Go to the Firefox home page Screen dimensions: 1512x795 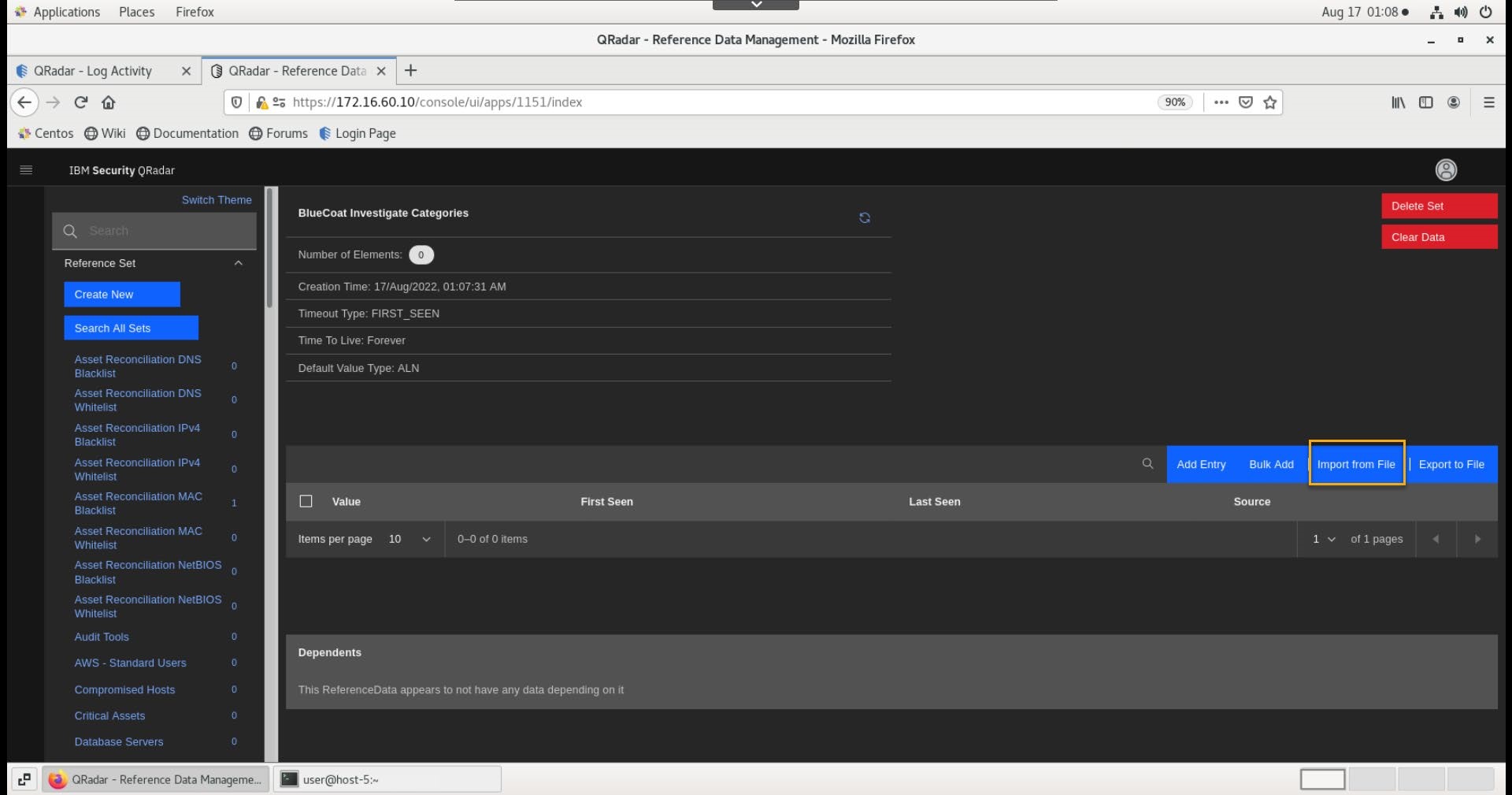[x=109, y=102]
